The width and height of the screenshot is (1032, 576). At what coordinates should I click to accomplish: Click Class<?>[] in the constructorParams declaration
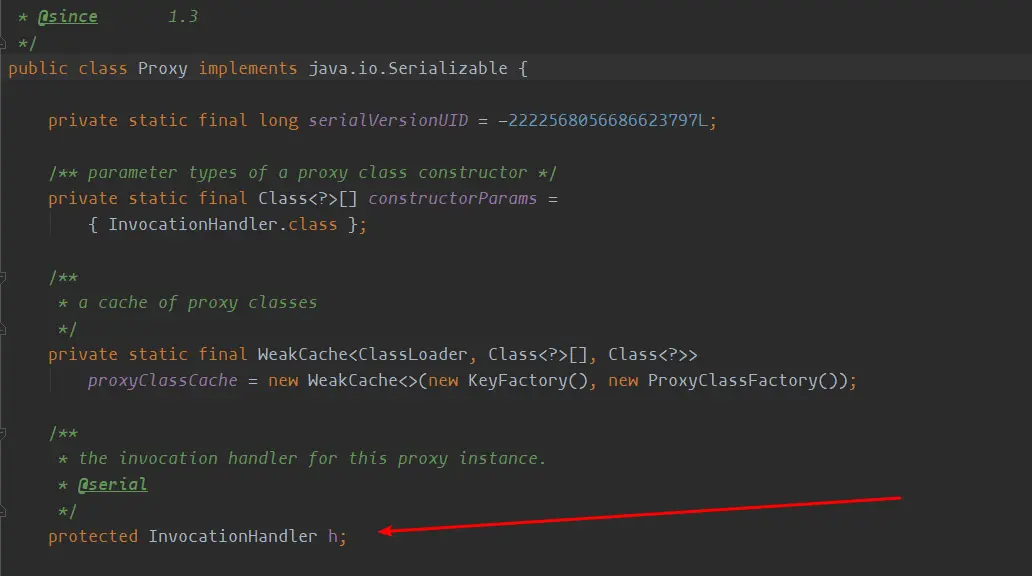(308, 198)
